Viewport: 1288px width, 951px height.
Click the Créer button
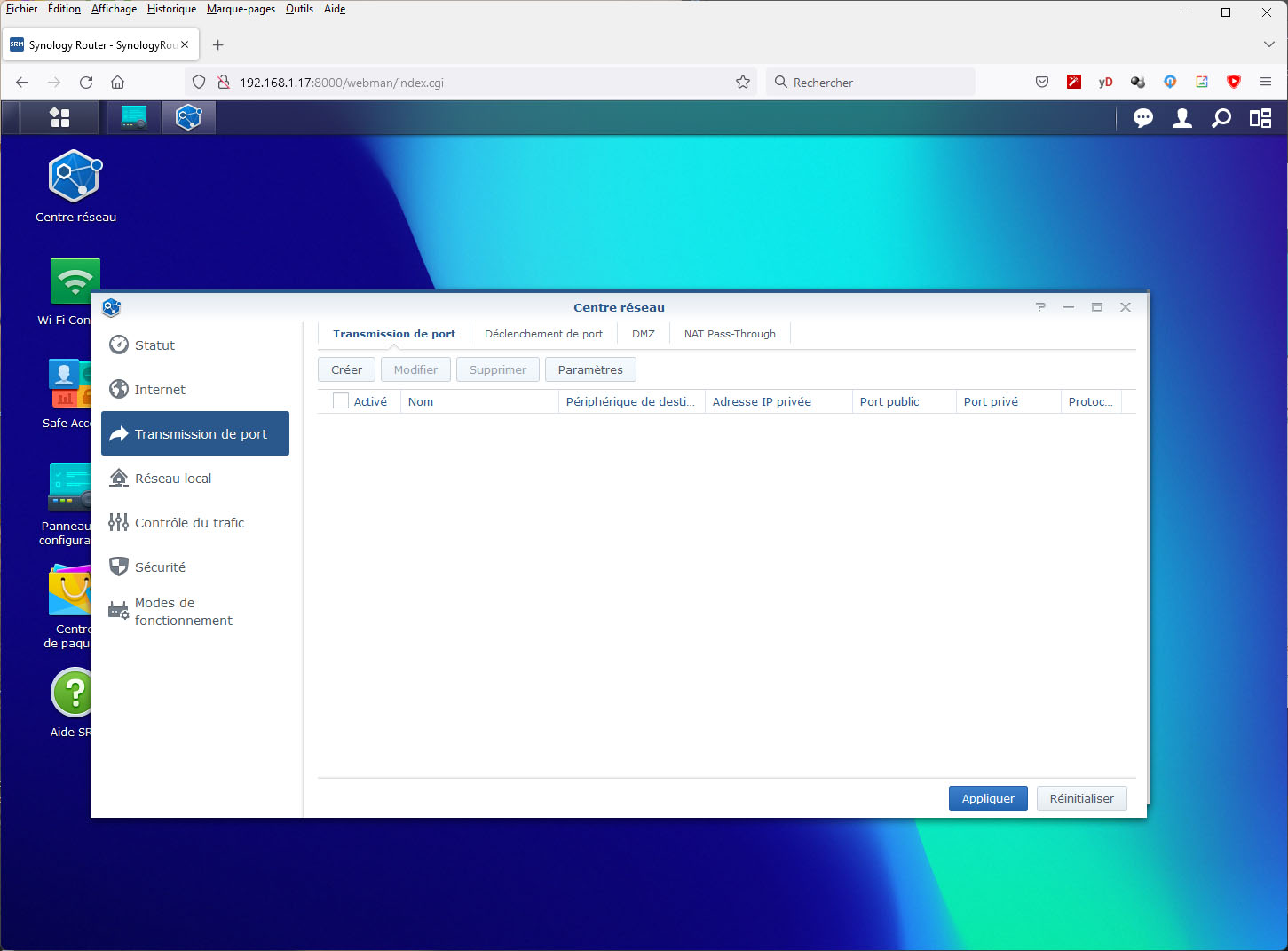[x=346, y=369]
